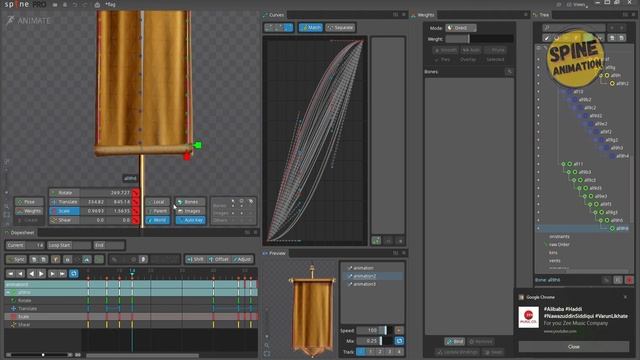This screenshot has width=640, height=360.
Task: Close the Google Chrome notification X
Action: point(625,297)
